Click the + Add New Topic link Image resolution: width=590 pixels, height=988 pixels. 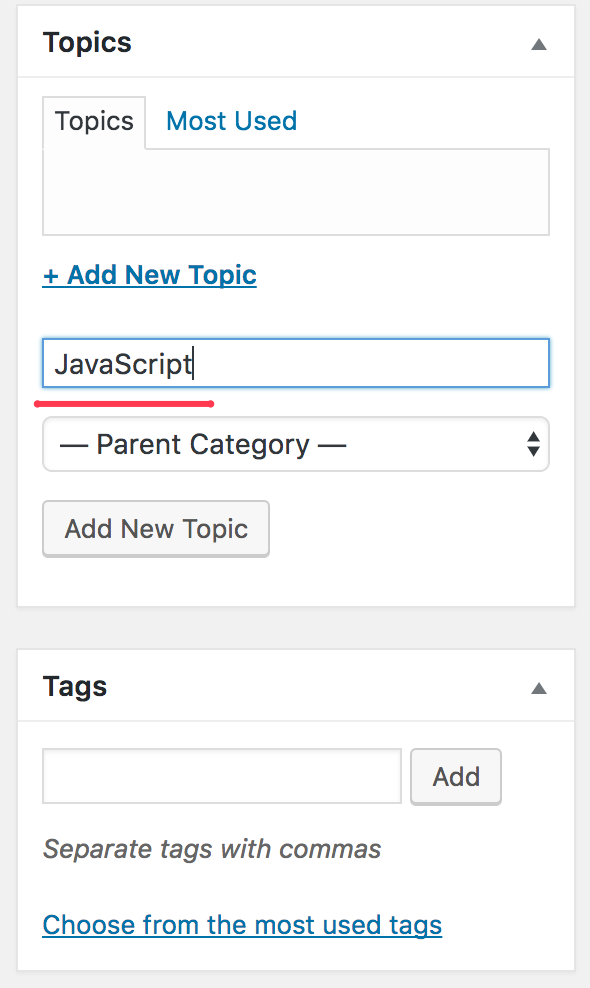point(149,275)
